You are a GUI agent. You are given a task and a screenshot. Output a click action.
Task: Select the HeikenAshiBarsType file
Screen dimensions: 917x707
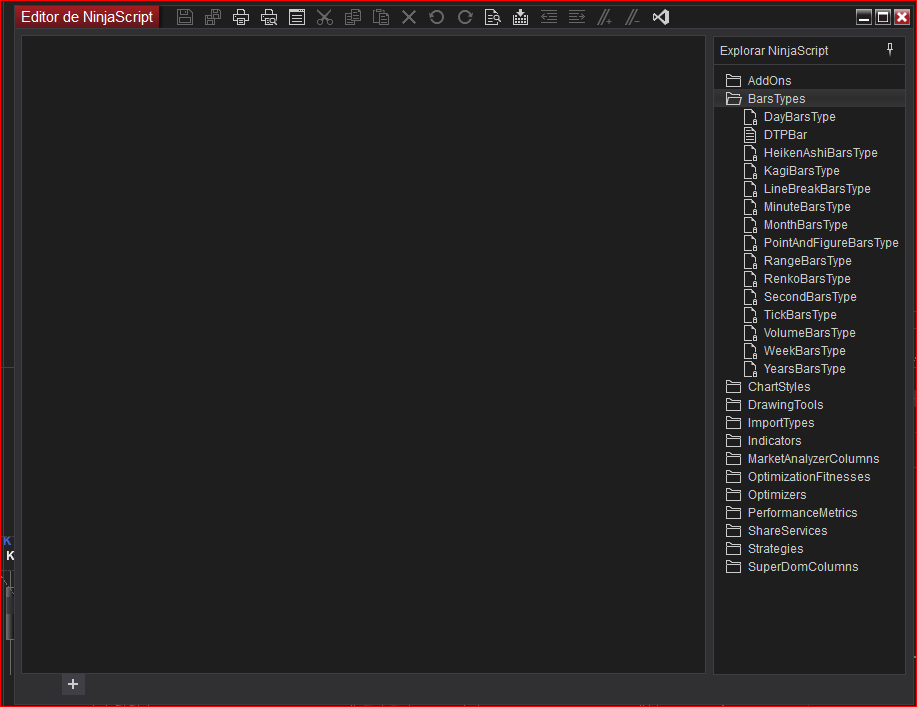811,153
